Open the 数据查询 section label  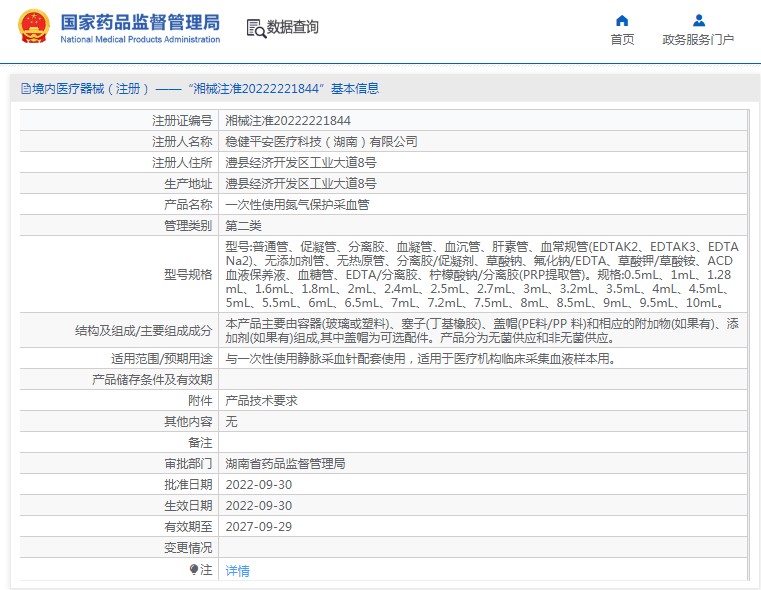coord(292,28)
